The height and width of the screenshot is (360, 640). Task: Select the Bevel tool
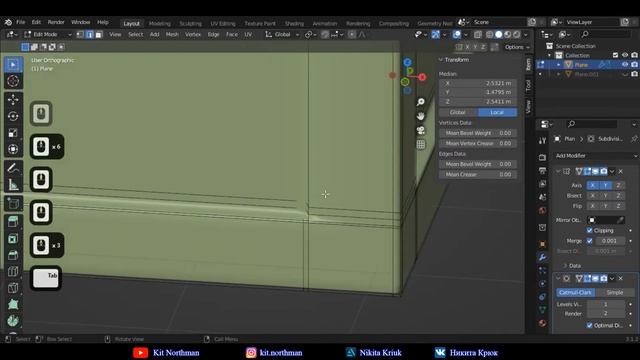(x=13, y=255)
